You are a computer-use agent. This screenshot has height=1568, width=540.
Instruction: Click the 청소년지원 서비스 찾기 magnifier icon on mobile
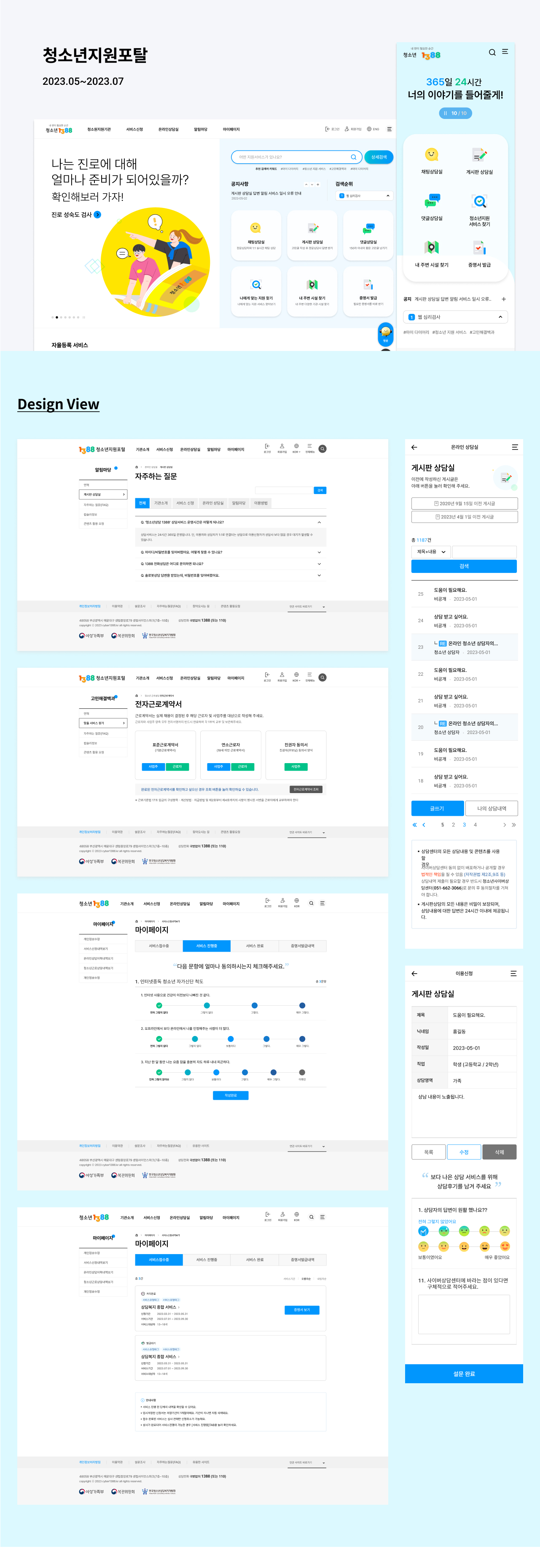pos(479,201)
